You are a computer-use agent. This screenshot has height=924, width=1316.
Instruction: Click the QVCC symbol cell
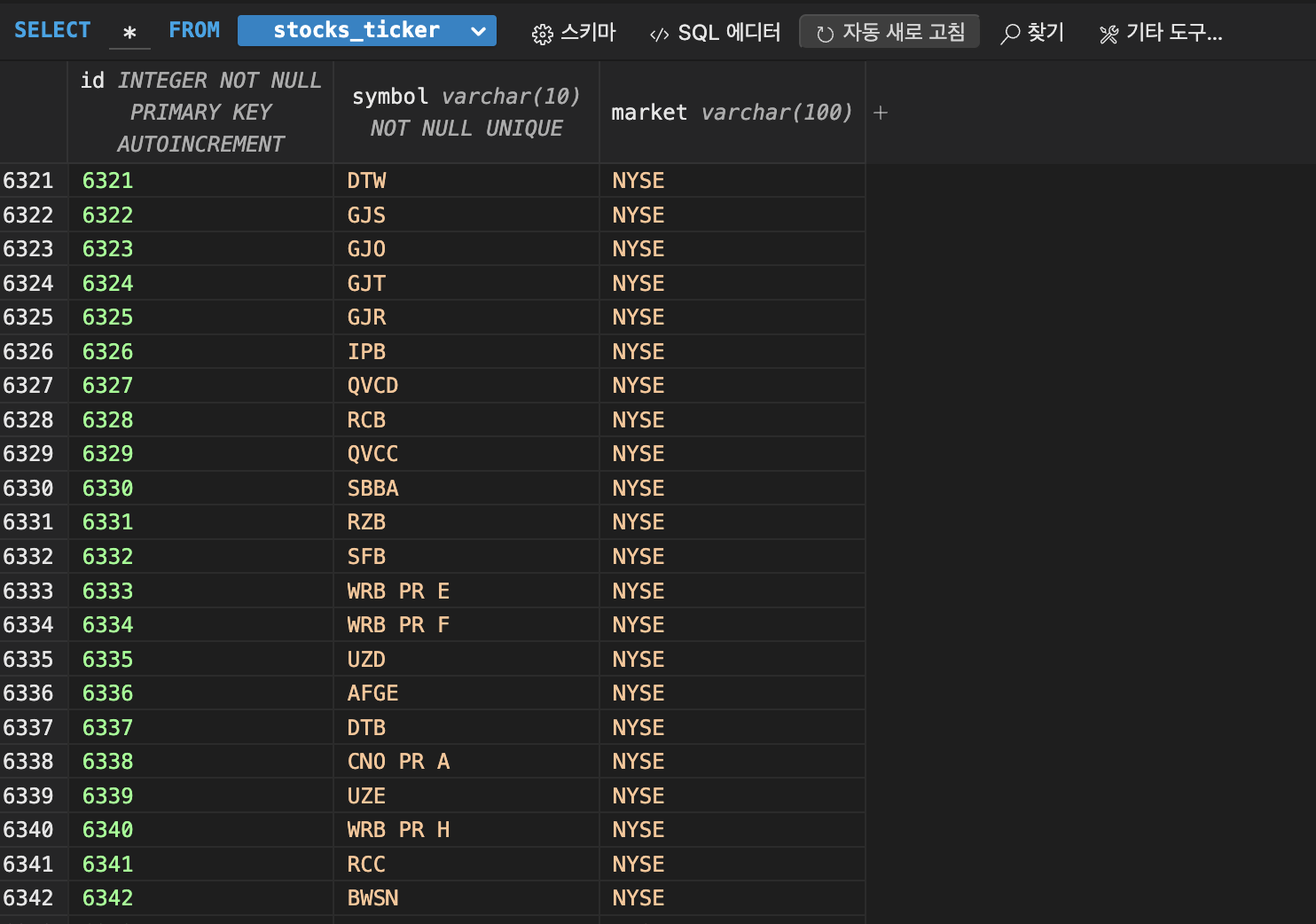coord(466,454)
